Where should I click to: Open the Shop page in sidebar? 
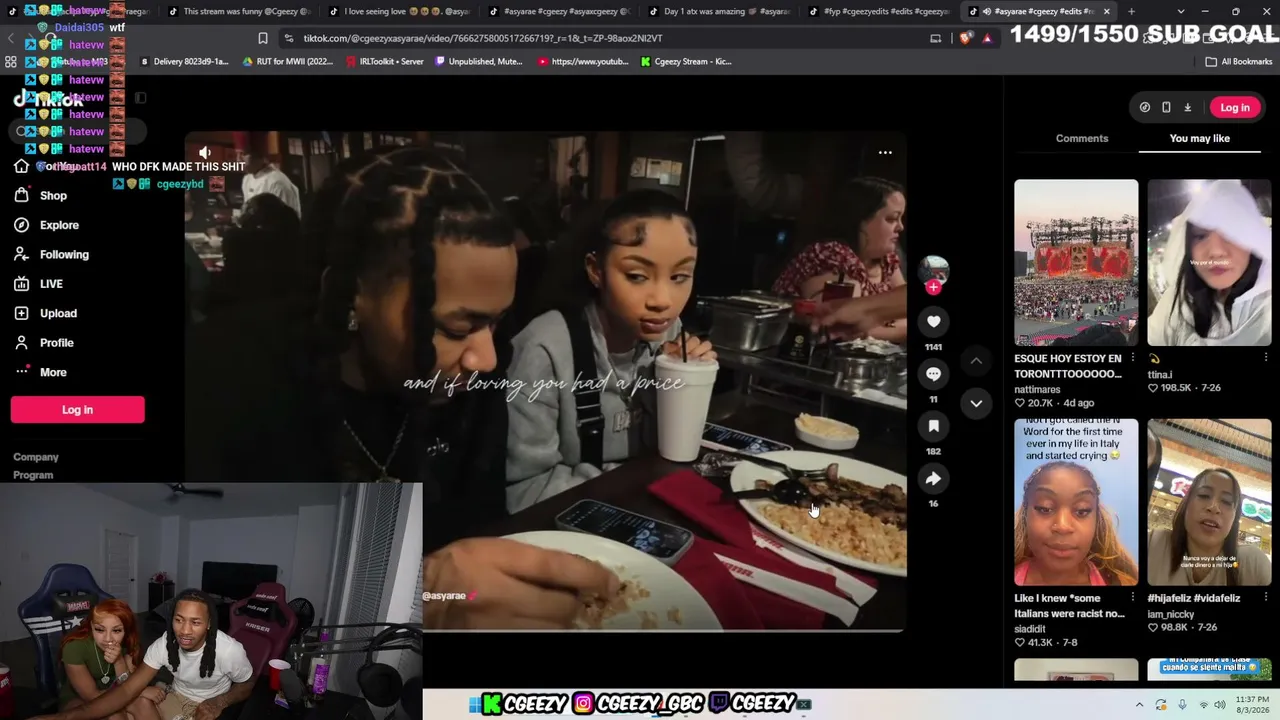click(x=53, y=196)
